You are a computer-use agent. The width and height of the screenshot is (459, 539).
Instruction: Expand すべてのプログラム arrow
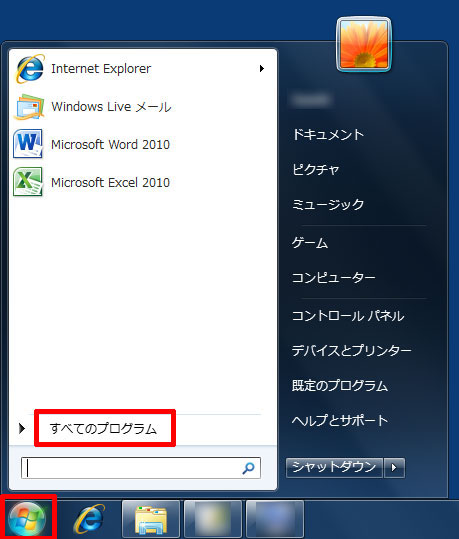[x=22, y=428]
